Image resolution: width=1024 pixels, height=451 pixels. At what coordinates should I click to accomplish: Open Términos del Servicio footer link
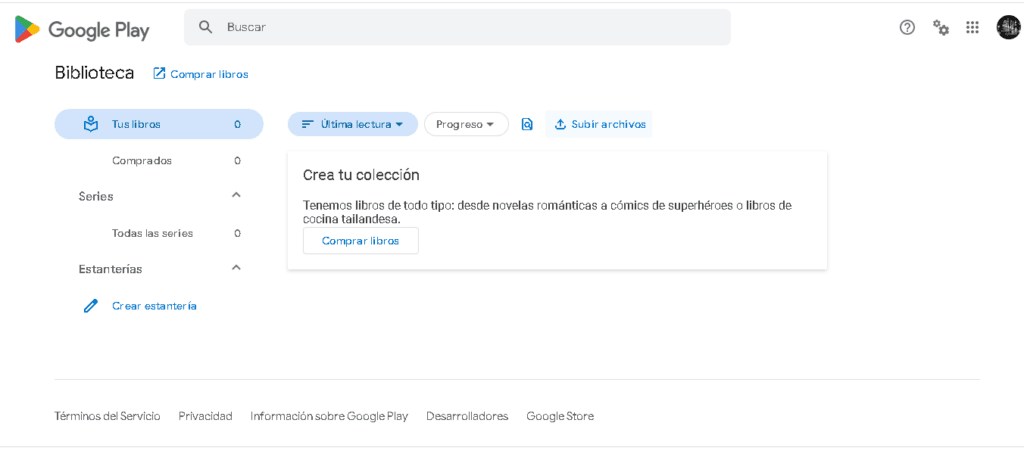point(107,416)
